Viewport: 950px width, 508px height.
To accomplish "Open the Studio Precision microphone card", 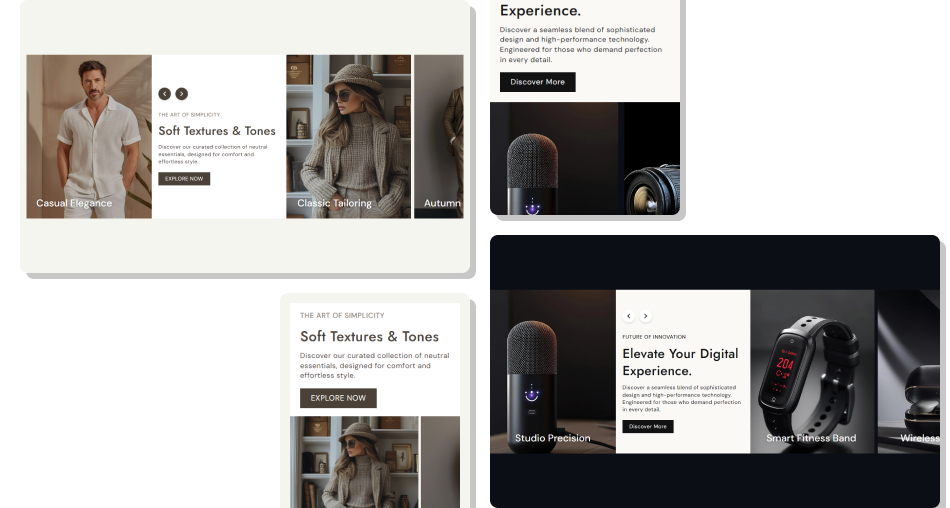I will (553, 372).
